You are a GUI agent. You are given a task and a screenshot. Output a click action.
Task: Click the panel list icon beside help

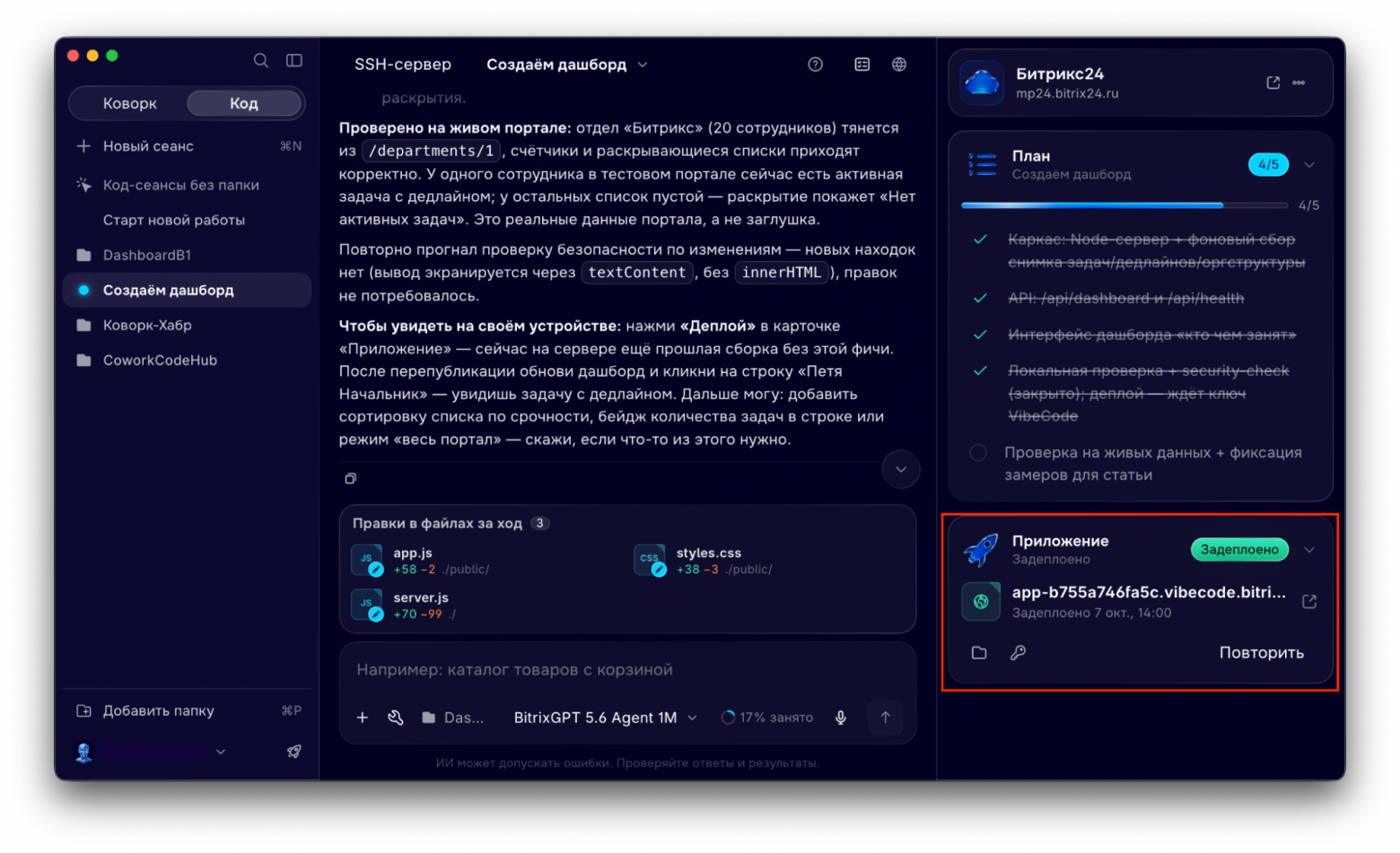pyautogui.click(x=862, y=65)
